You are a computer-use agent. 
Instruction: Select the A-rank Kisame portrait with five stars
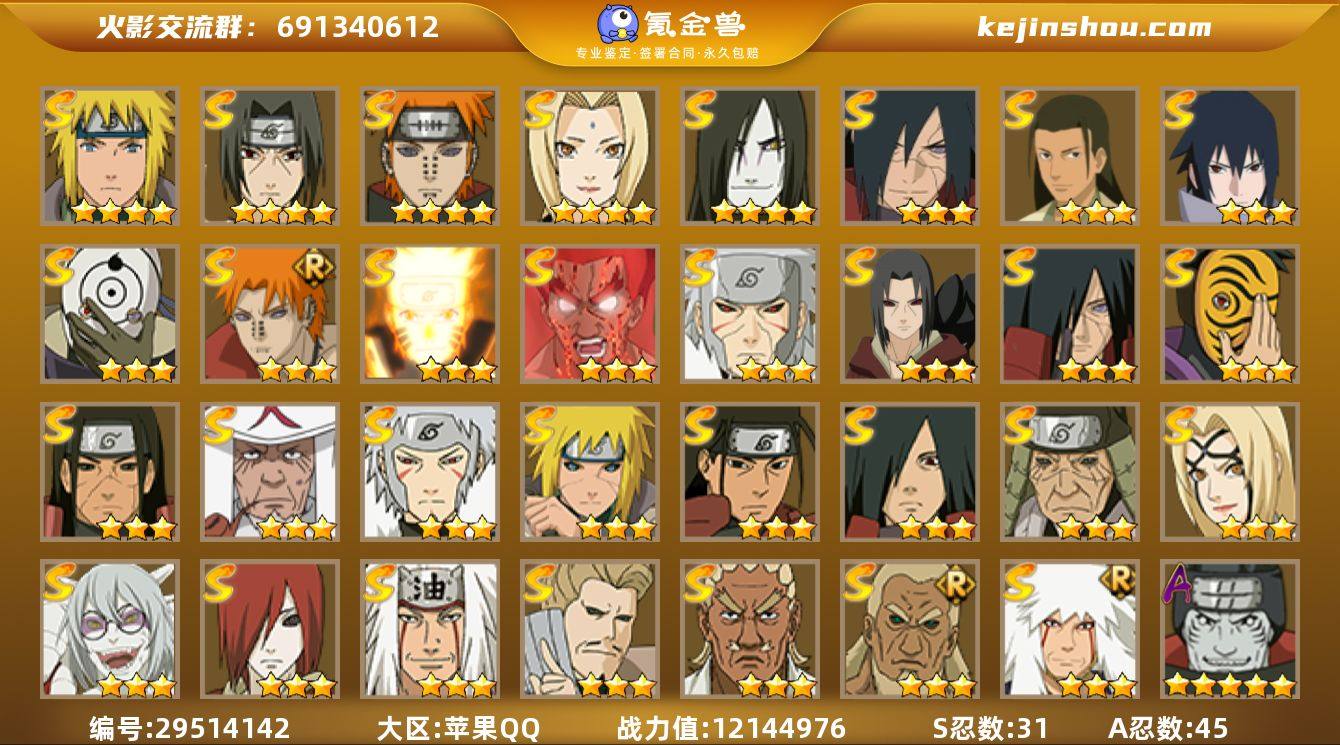pyautogui.click(x=1230, y=629)
